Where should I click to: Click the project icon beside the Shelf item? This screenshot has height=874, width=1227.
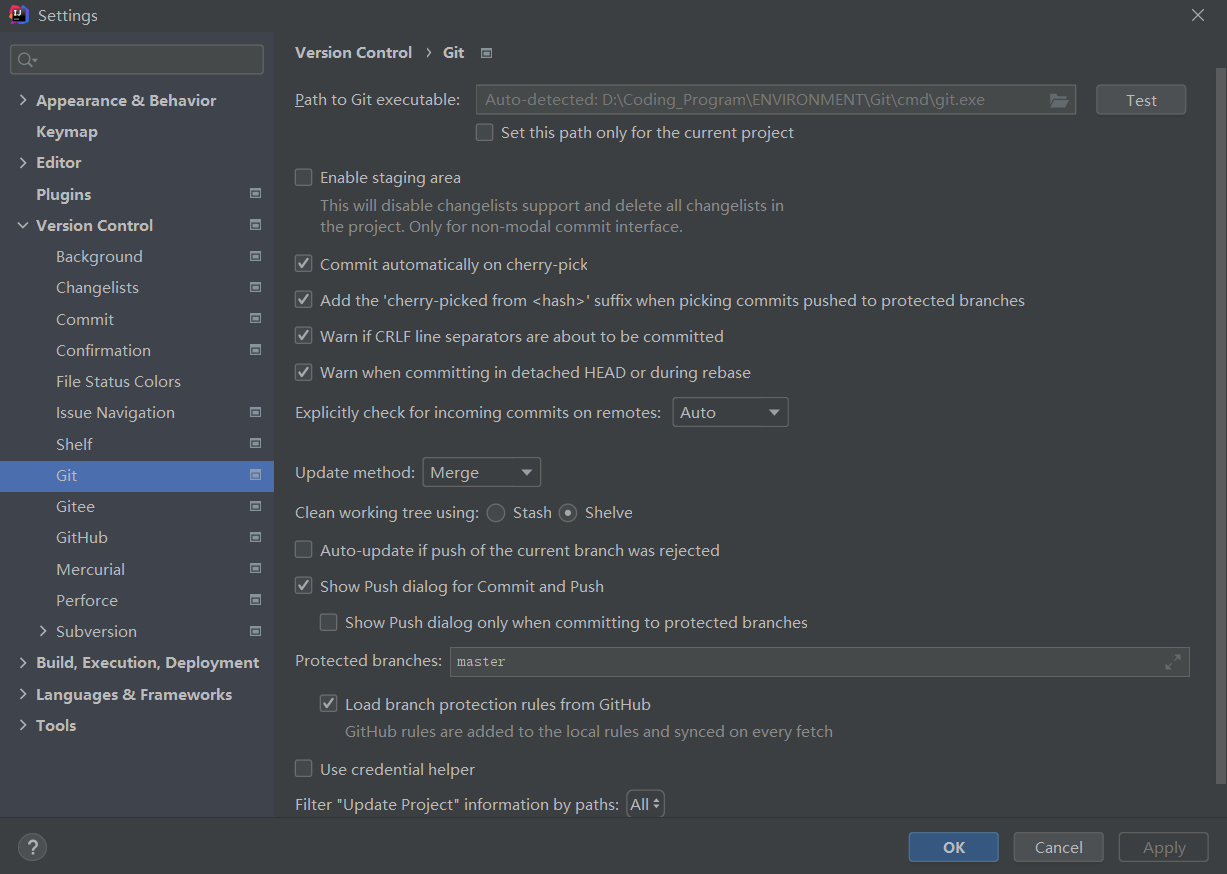(255, 444)
